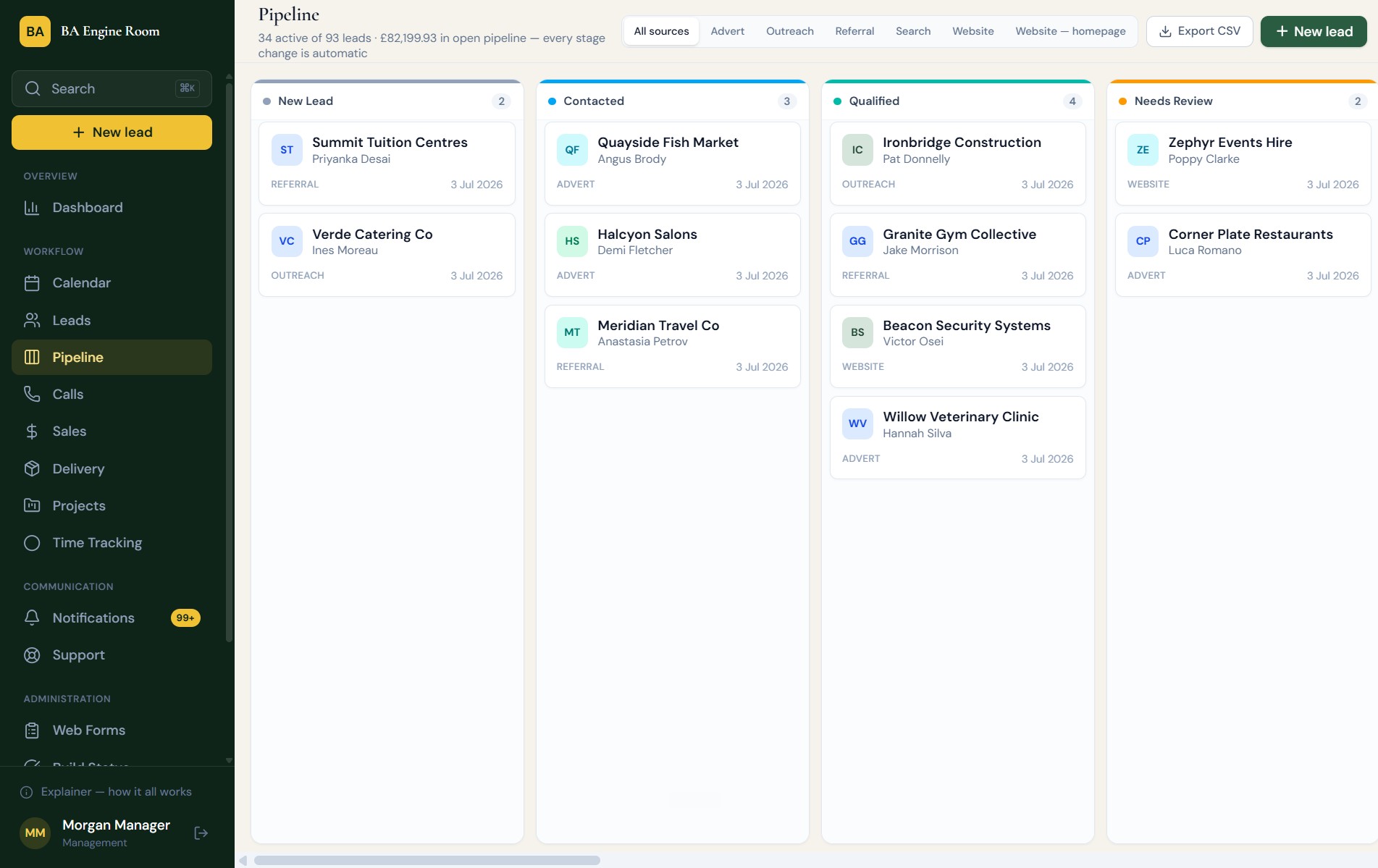This screenshot has height=868, width=1378.
Task: Open the Web Forms page
Action: click(x=112, y=730)
